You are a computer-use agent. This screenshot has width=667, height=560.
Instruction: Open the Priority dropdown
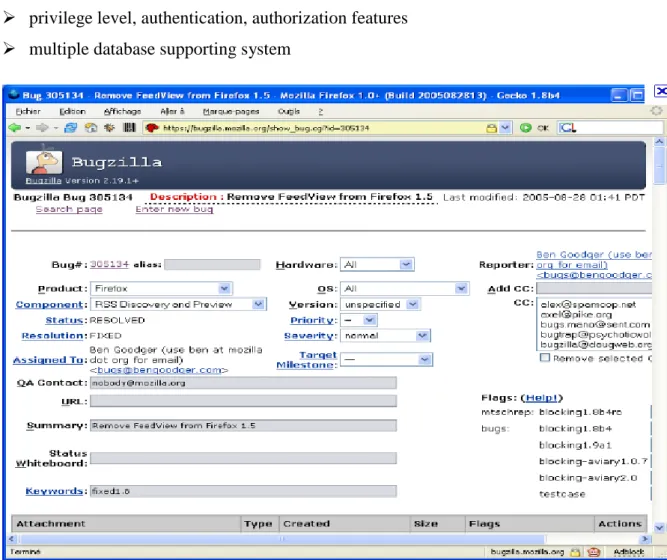(369, 320)
